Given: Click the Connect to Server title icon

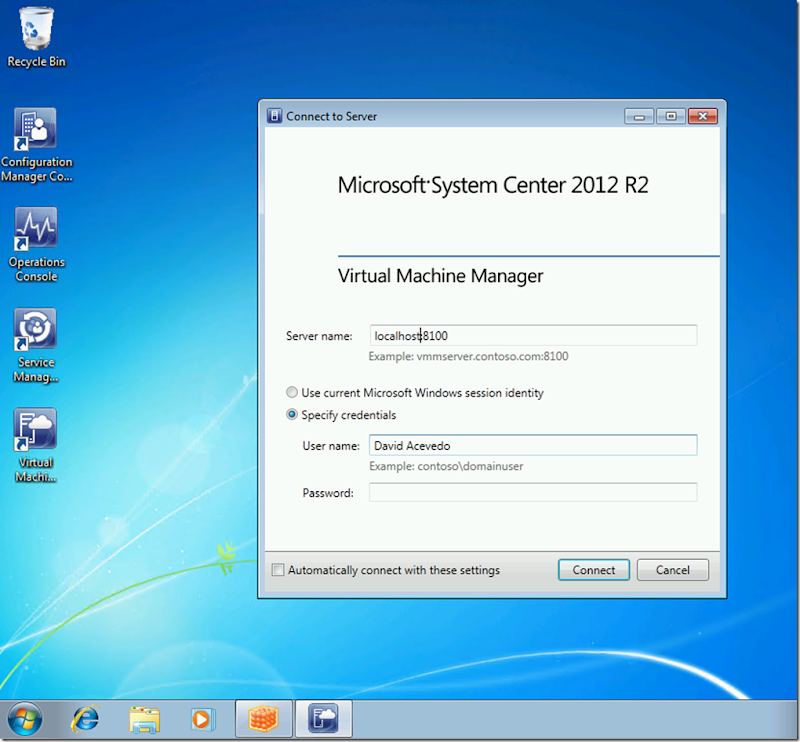Looking at the screenshot, I should [x=274, y=116].
